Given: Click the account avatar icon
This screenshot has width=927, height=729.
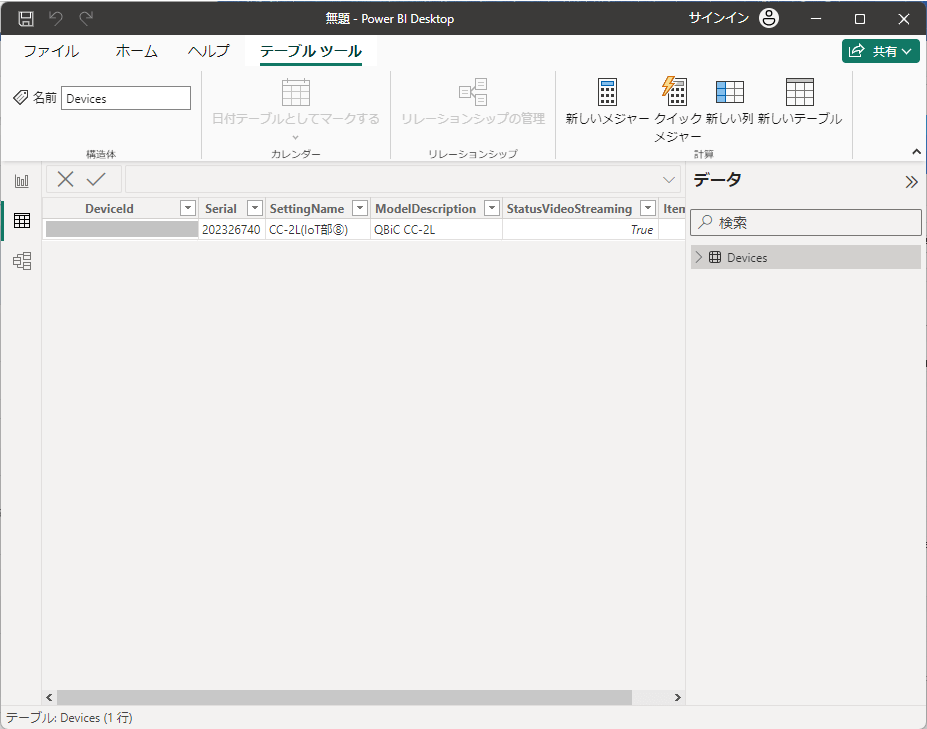Looking at the screenshot, I should click(x=769, y=18).
